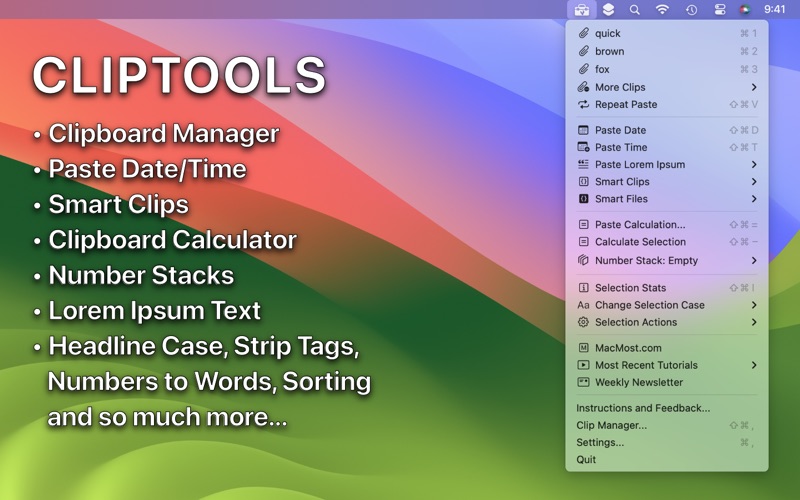Click the Weekly Newsletter icon
The width and height of the screenshot is (800, 500).
point(583,382)
